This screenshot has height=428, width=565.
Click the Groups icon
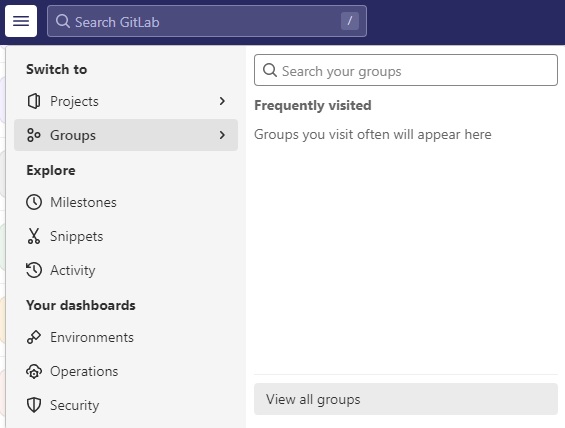[x=34, y=135]
